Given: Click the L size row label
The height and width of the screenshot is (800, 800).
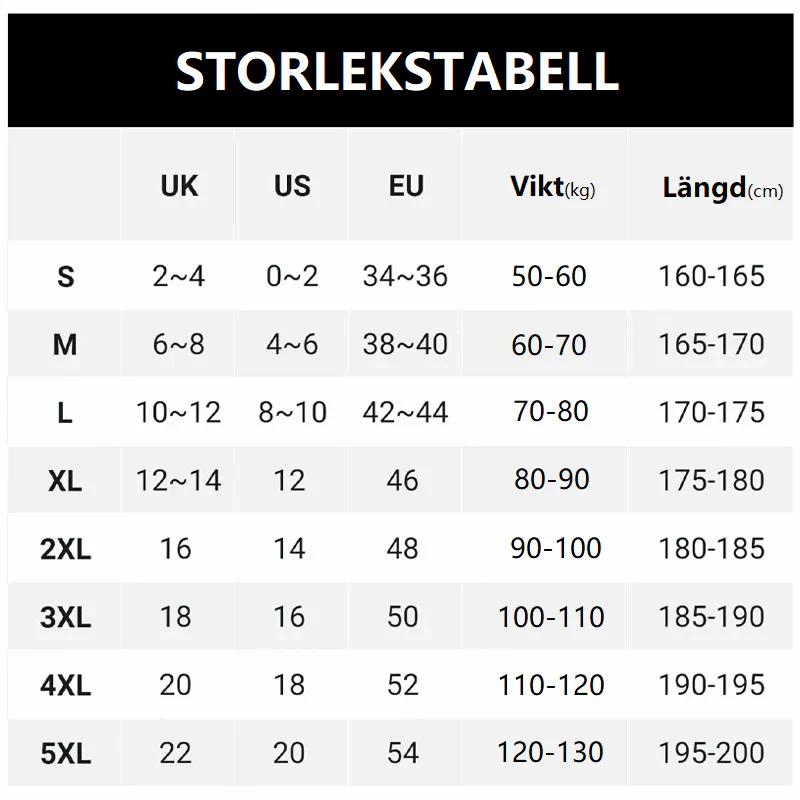Looking at the screenshot, I should pyautogui.click(x=65, y=413).
